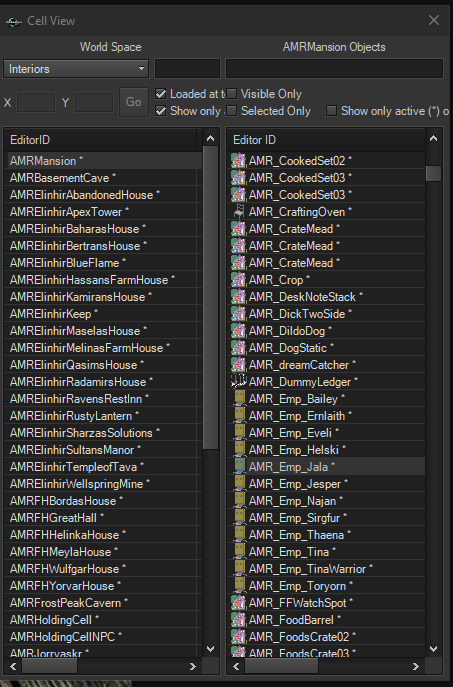The height and width of the screenshot is (687, 453).
Task: Enable the Visible Only checkbox
Action: coord(231,94)
